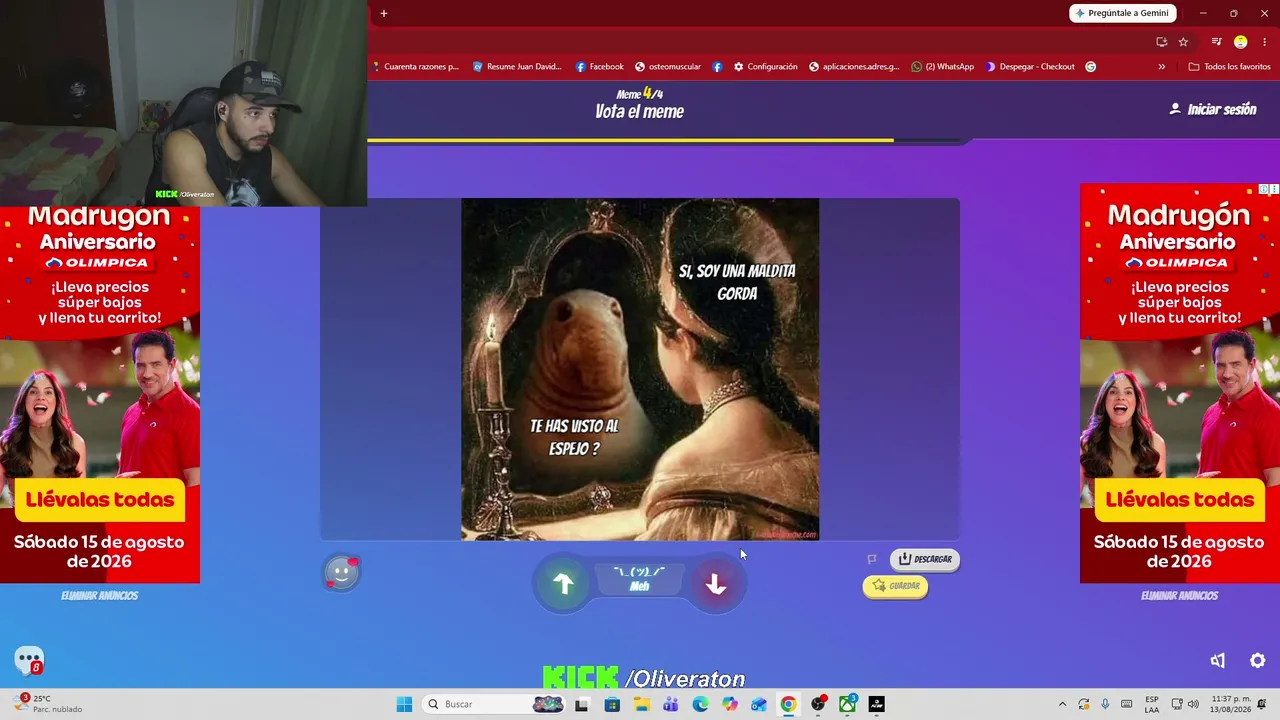Open the install/cast icon in the address bar
Viewport: 1280px width, 720px height.
[x=1161, y=42]
